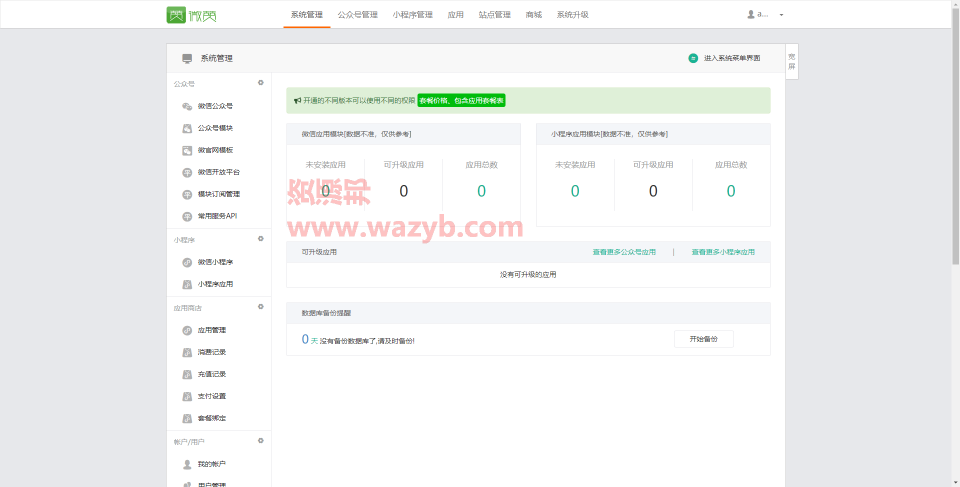The image size is (960, 487).
Task: Click the 模块订阅管理 sidebar icon
Action: tap(187, 195)
